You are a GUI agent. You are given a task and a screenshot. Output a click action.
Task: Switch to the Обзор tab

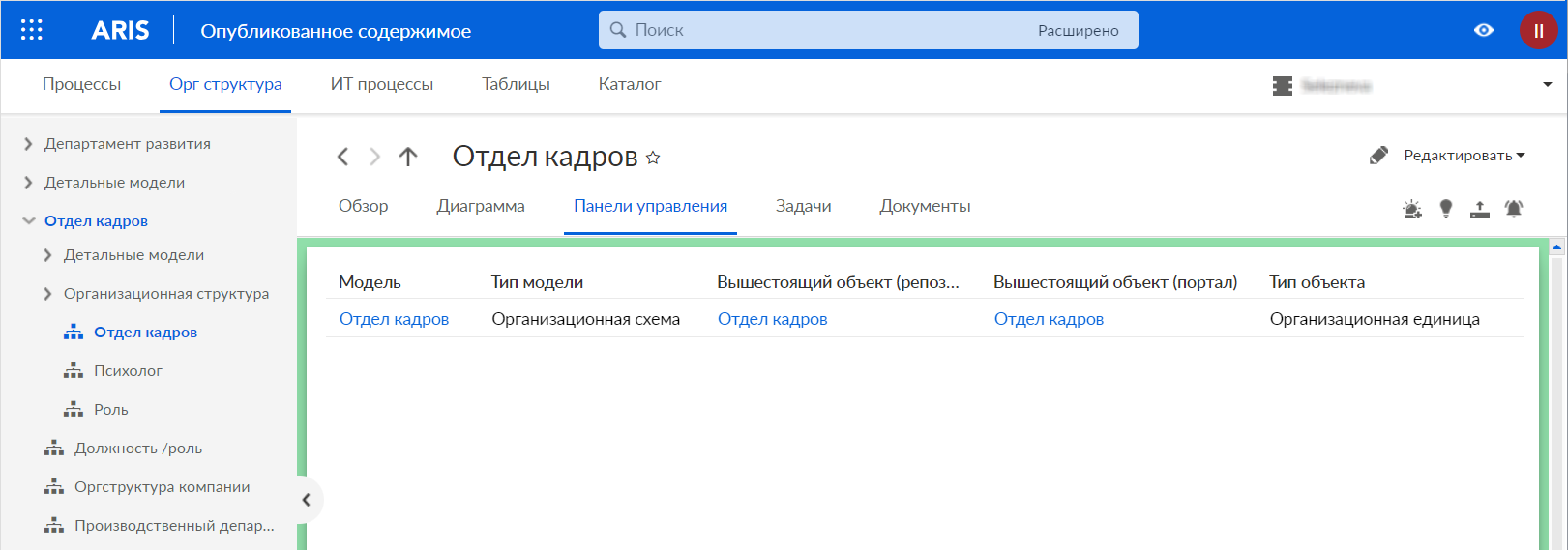363,207
